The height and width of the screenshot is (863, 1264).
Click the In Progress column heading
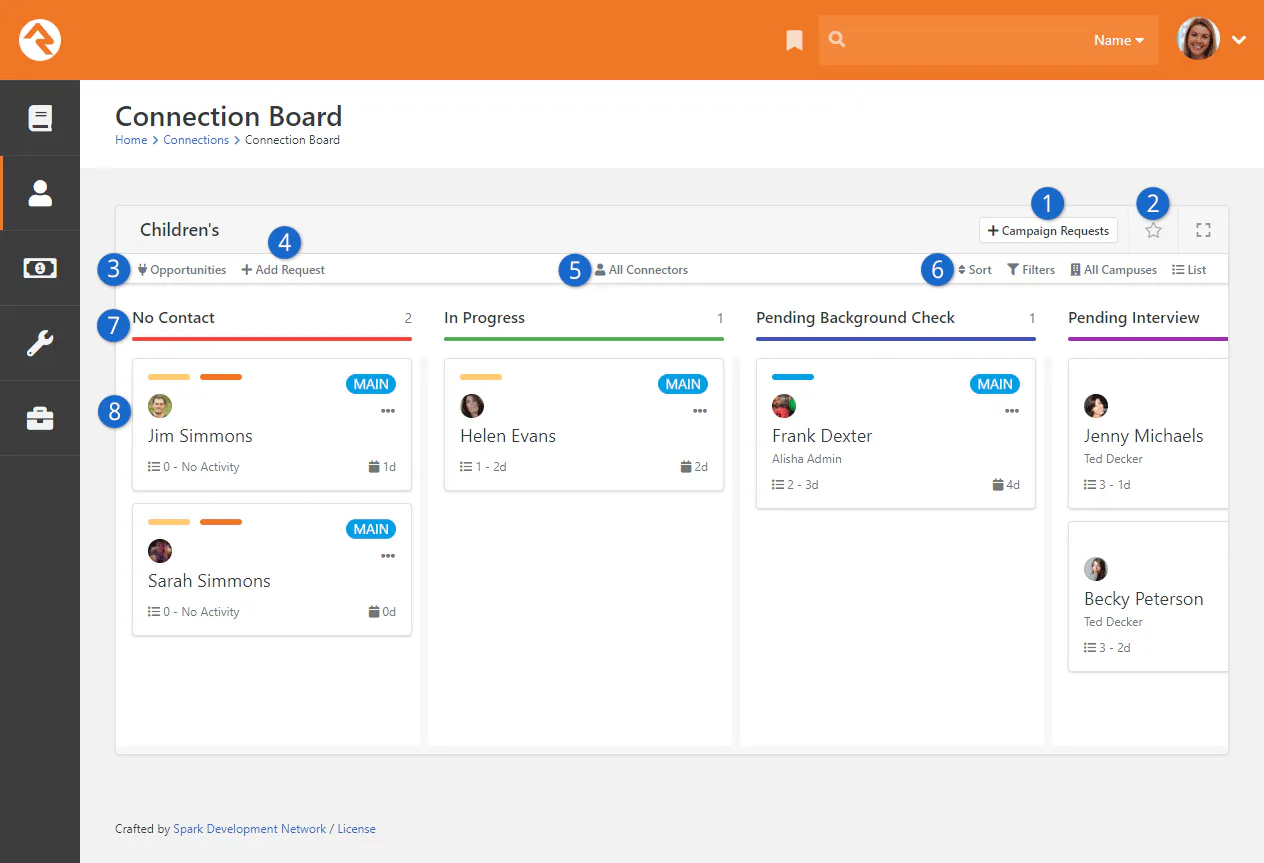pos(484,318)
